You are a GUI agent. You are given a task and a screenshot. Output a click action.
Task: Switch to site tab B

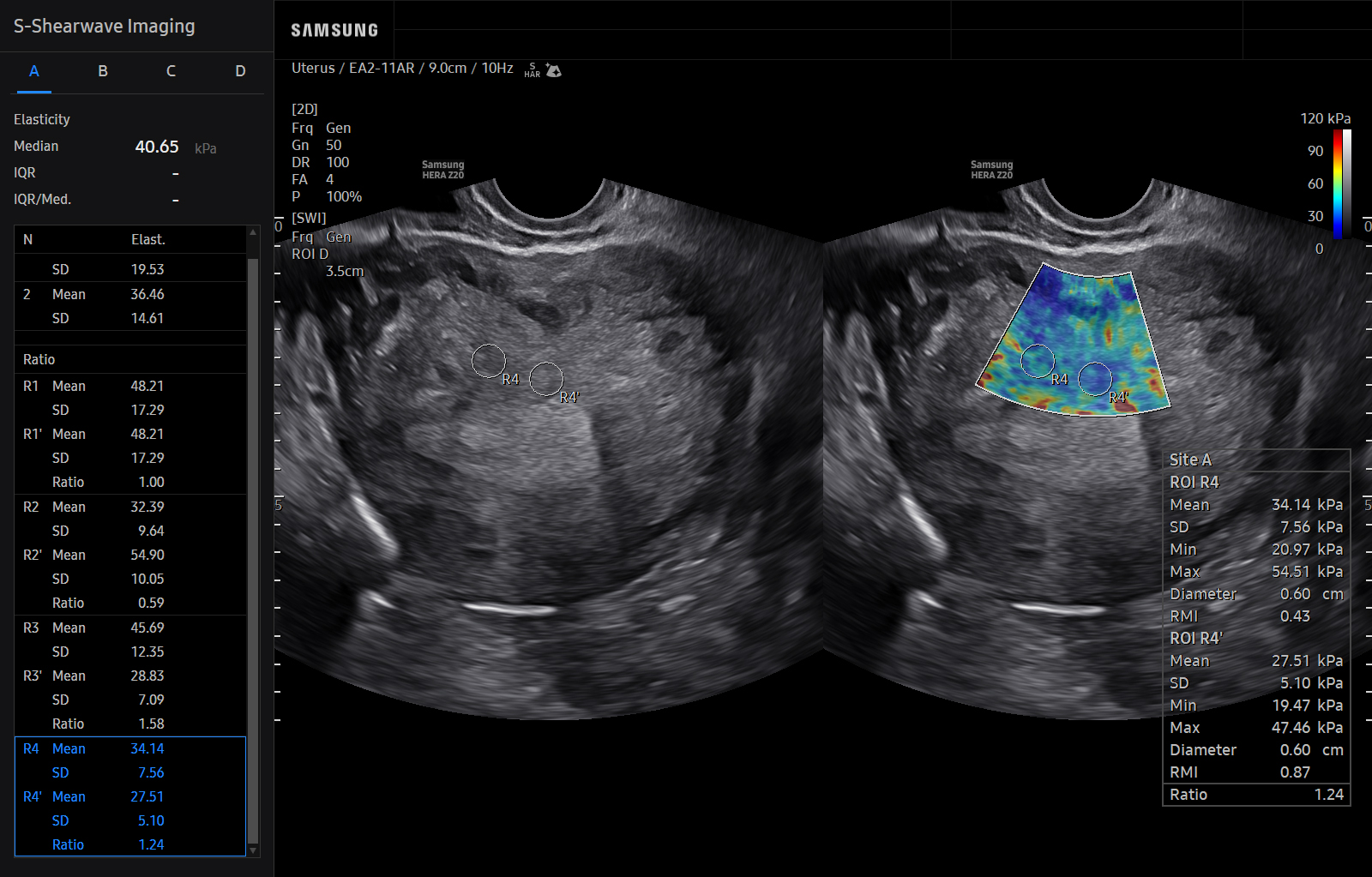click(103, 71)
